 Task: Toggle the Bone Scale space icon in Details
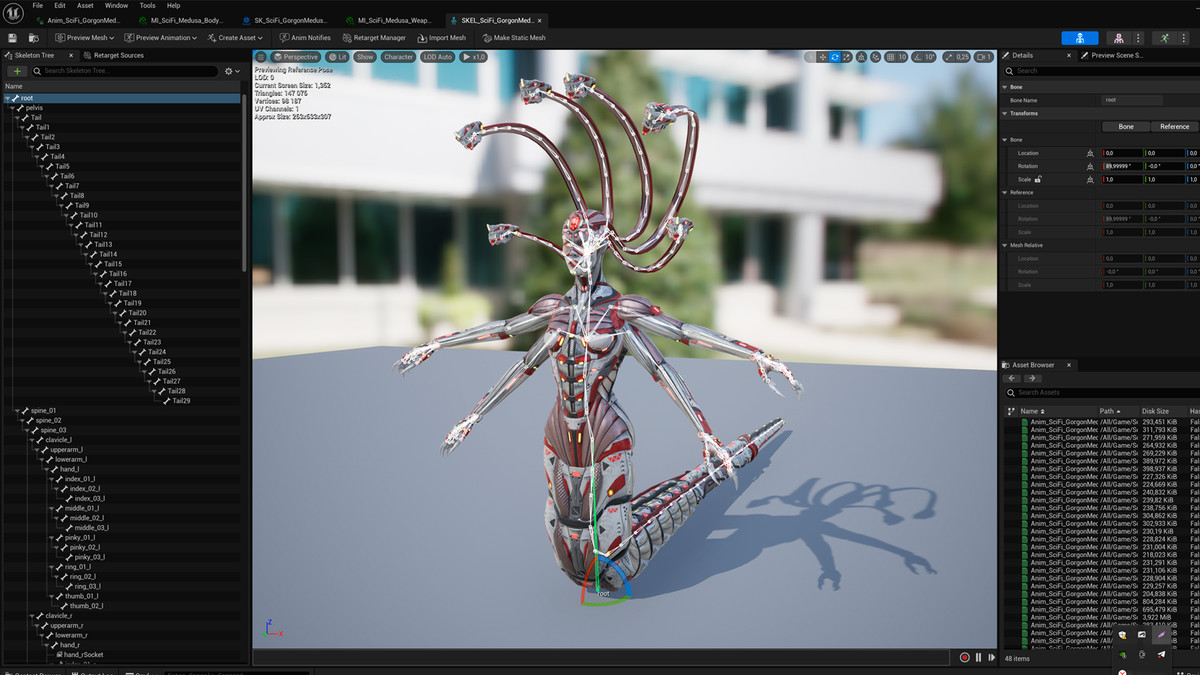click(x=1090, y=179)
